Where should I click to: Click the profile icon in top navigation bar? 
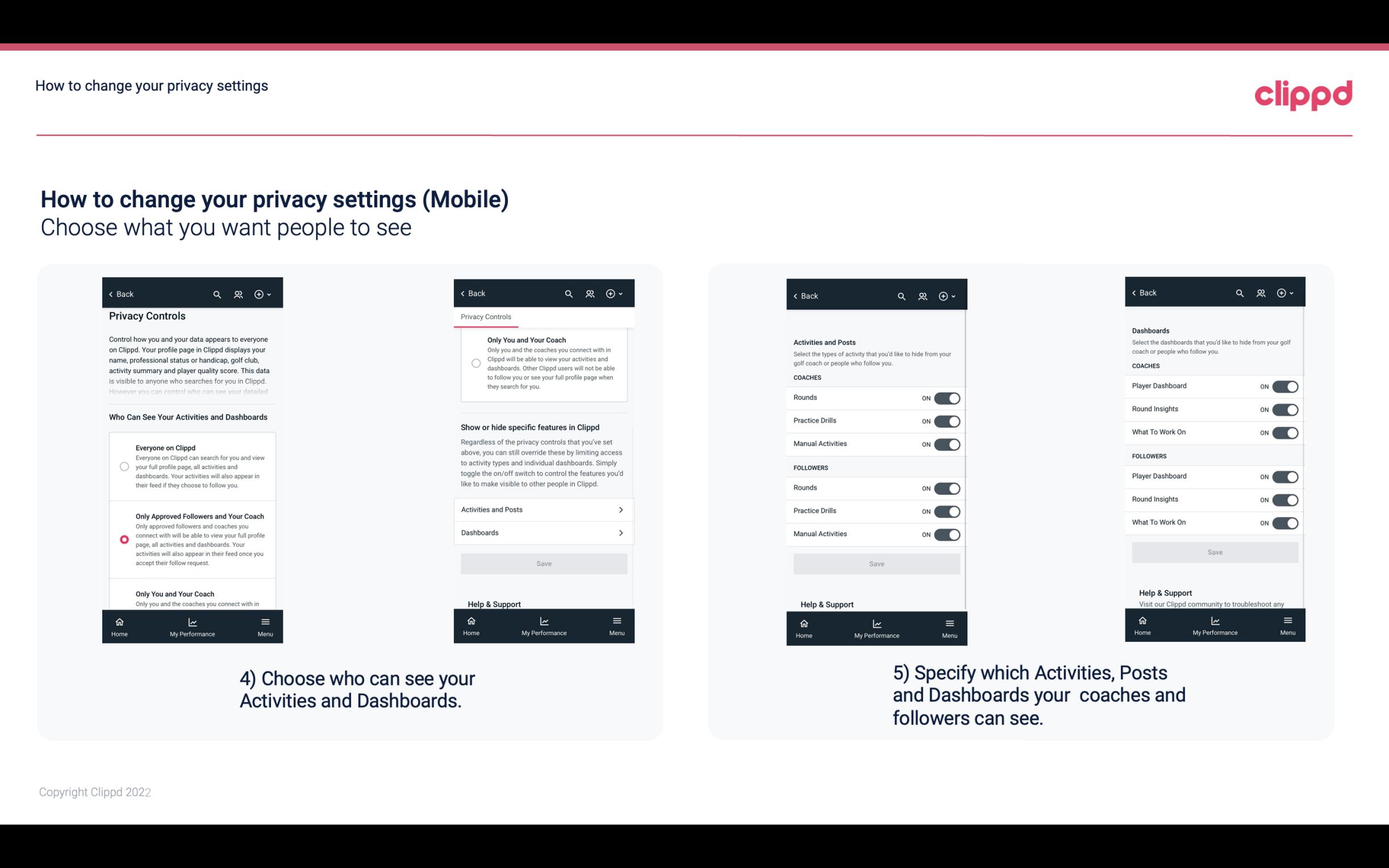point(237,294)
